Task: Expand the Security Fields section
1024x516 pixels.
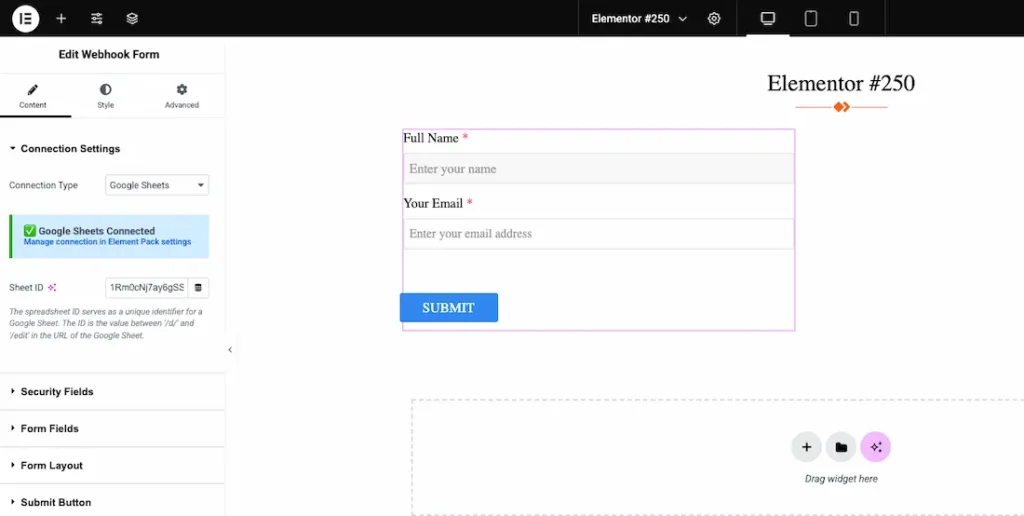Action: [57, 392]
